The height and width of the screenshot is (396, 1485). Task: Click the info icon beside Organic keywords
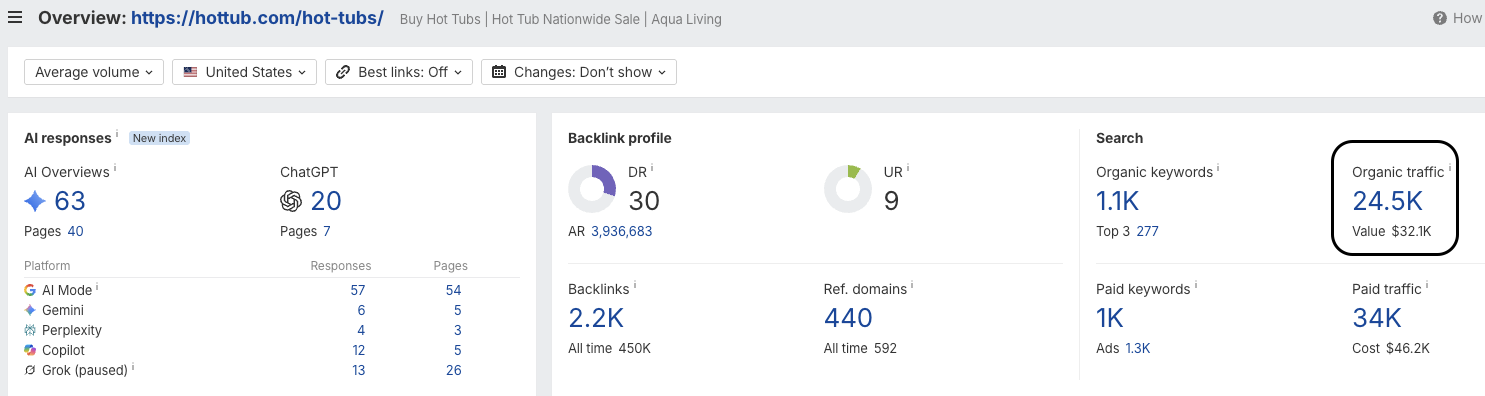click(1218, 169)
